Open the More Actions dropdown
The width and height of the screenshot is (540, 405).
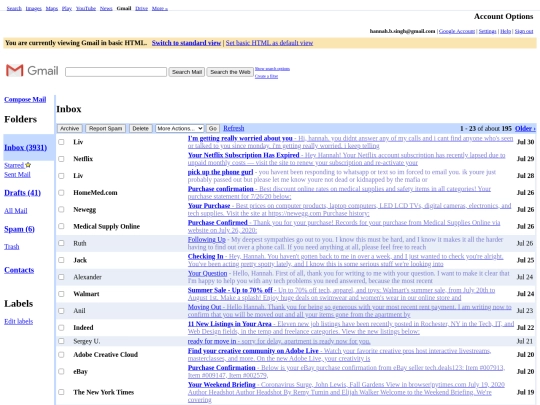(x=179, y=128)
